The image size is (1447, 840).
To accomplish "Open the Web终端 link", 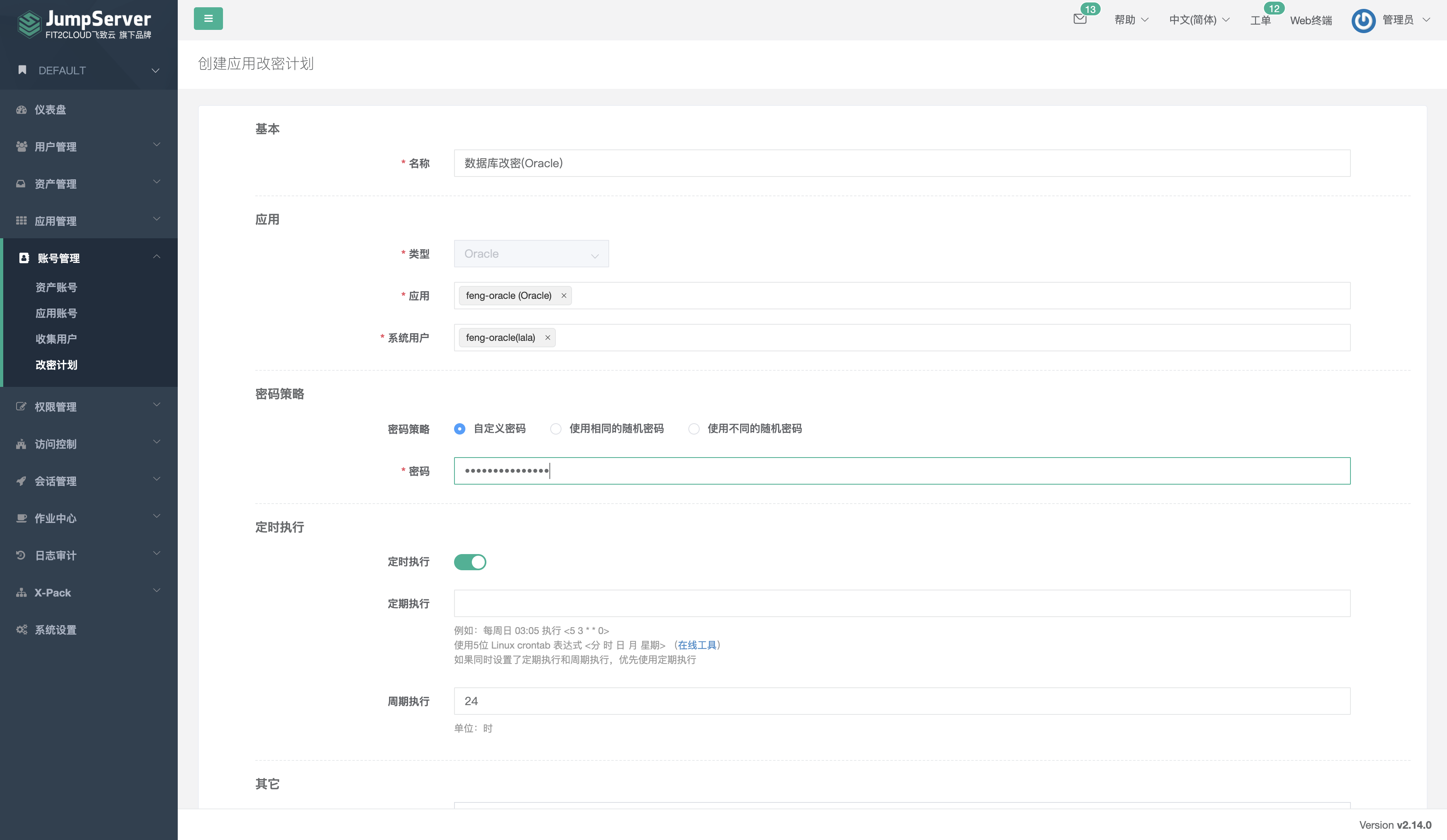I will coord(1311,21).
